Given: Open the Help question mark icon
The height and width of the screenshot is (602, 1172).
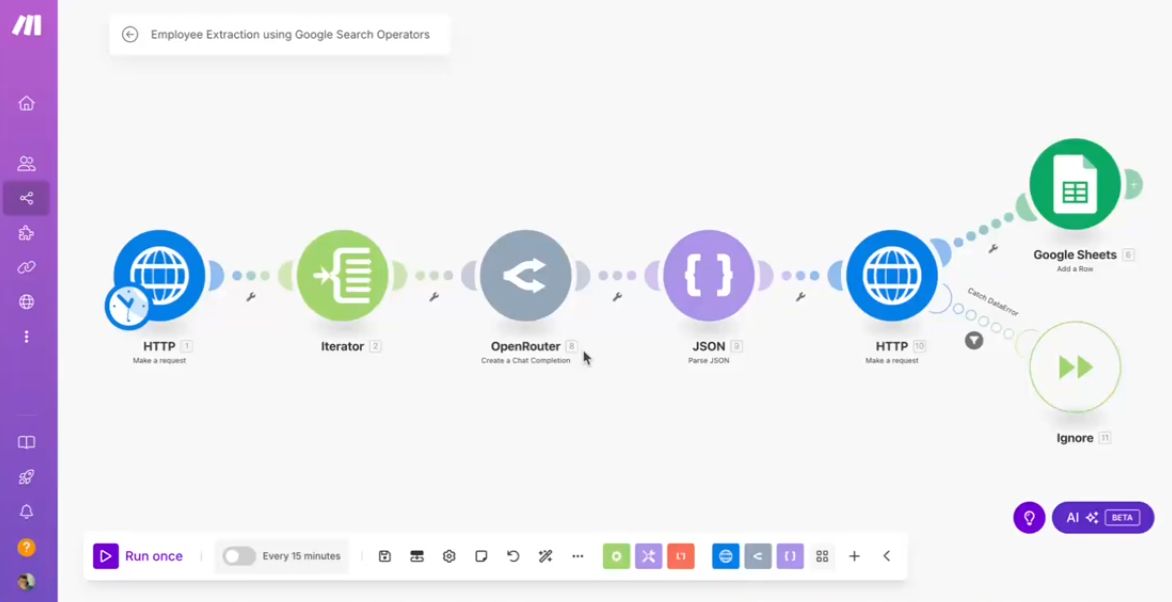Looking at the screenshot, I should (x=26, y=547).
